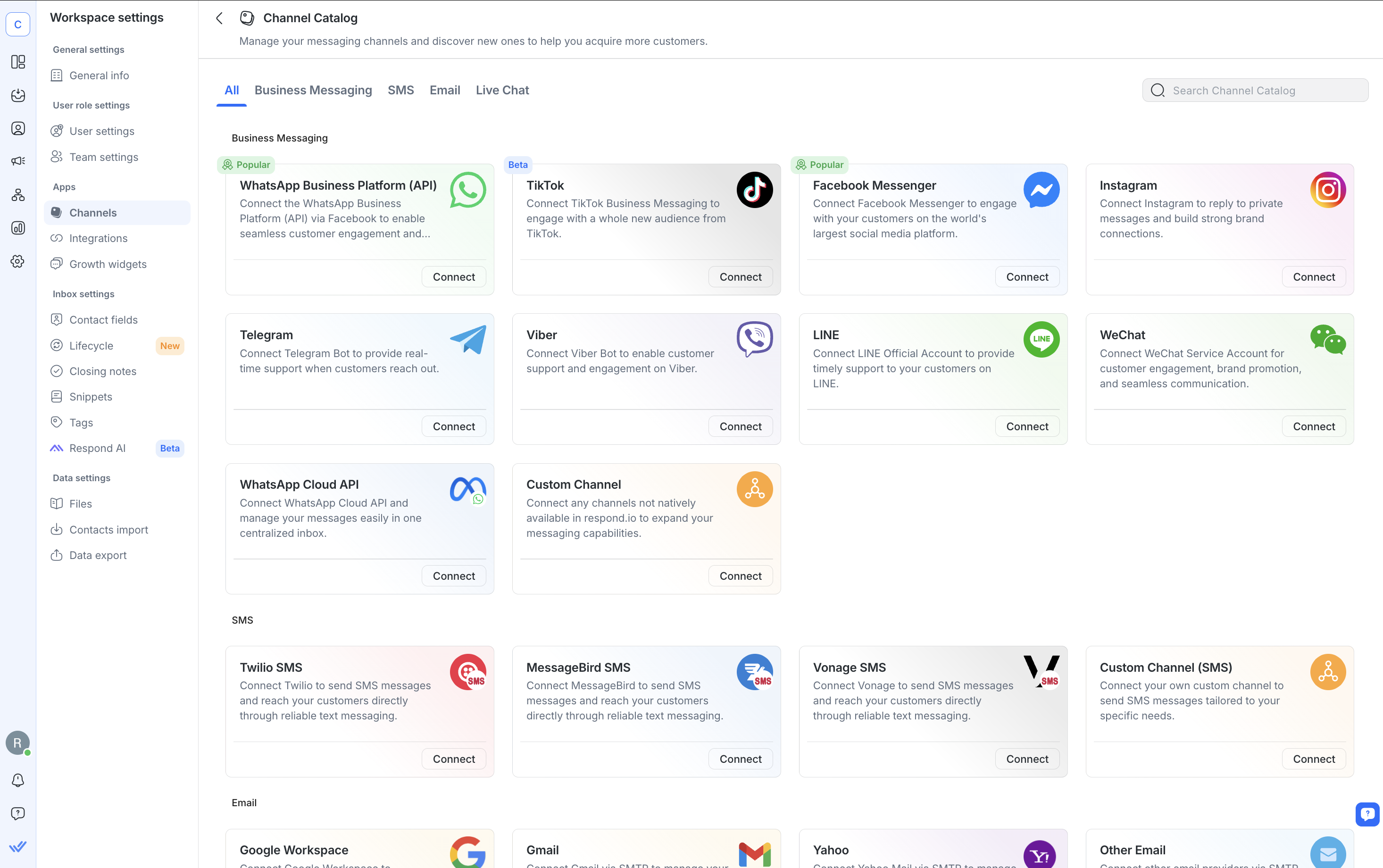
Task: Click the WeChat logo icon
Action: [1328, 339]
